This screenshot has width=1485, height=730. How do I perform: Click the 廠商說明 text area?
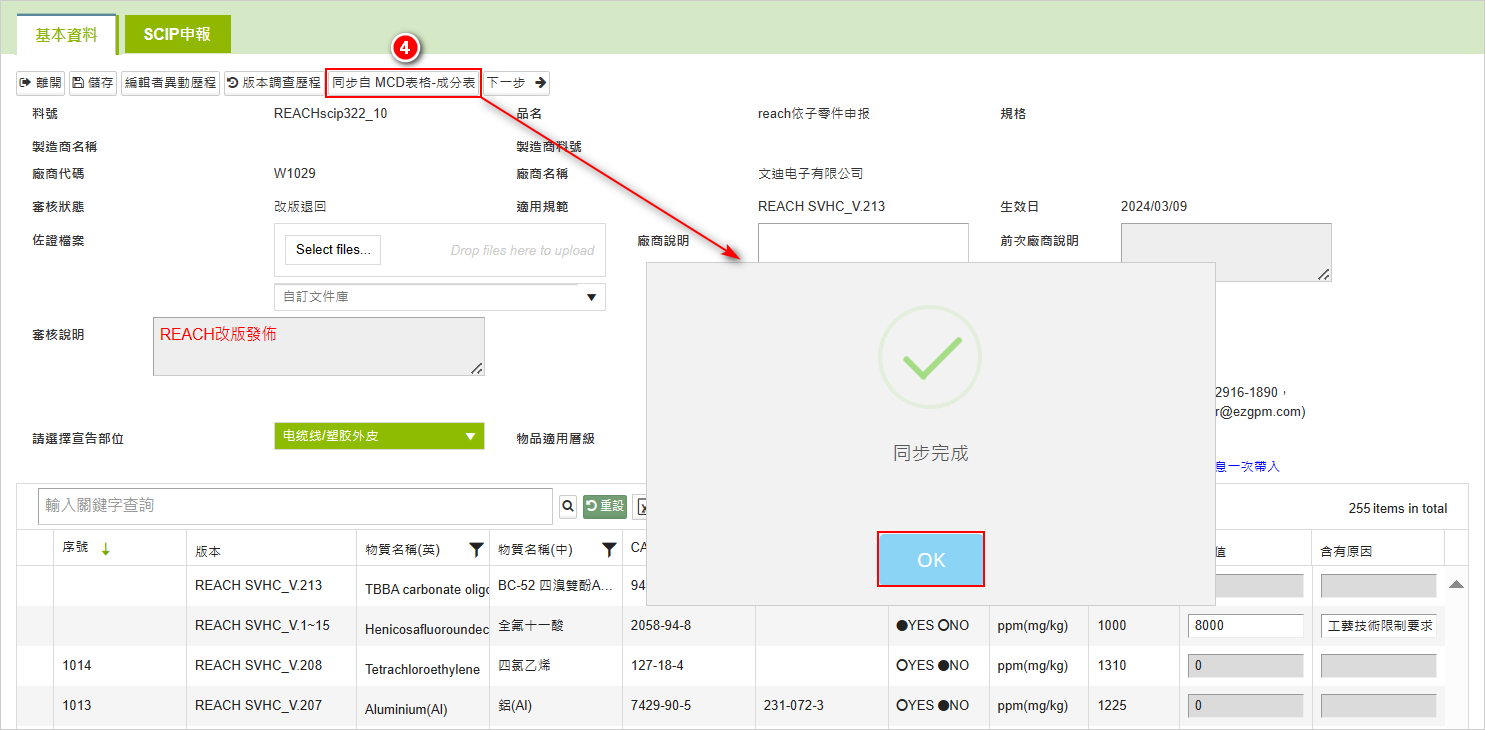pyautogui.click(x=863, y=243)
